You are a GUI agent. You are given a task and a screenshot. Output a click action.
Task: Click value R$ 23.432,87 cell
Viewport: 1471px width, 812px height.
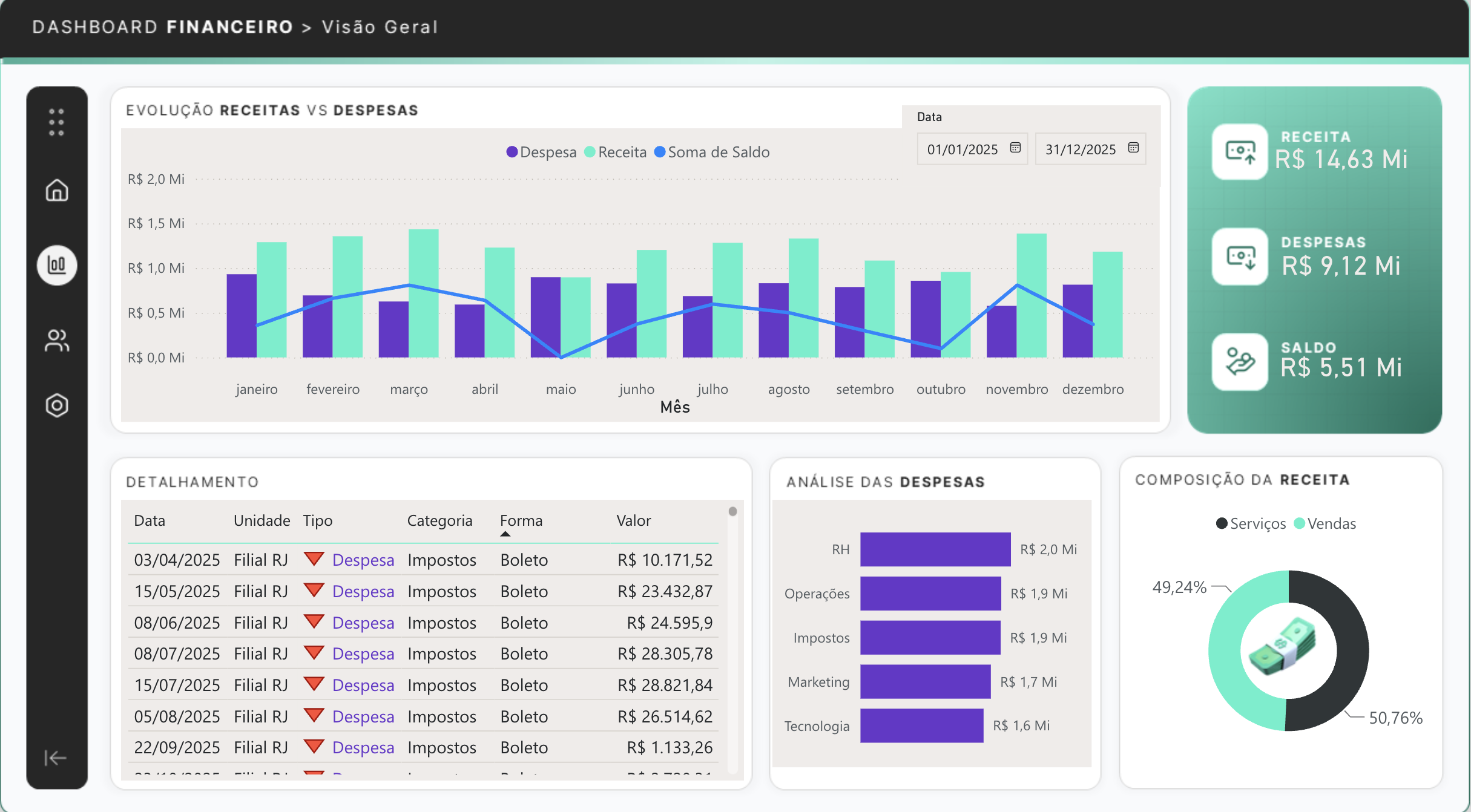pyautogui.click(x=665, y=591)
